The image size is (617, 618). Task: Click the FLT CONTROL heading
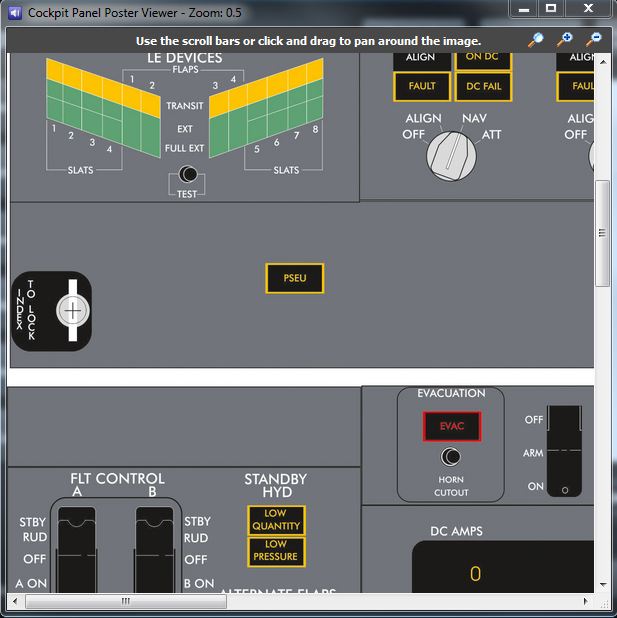tap(117, 478)
